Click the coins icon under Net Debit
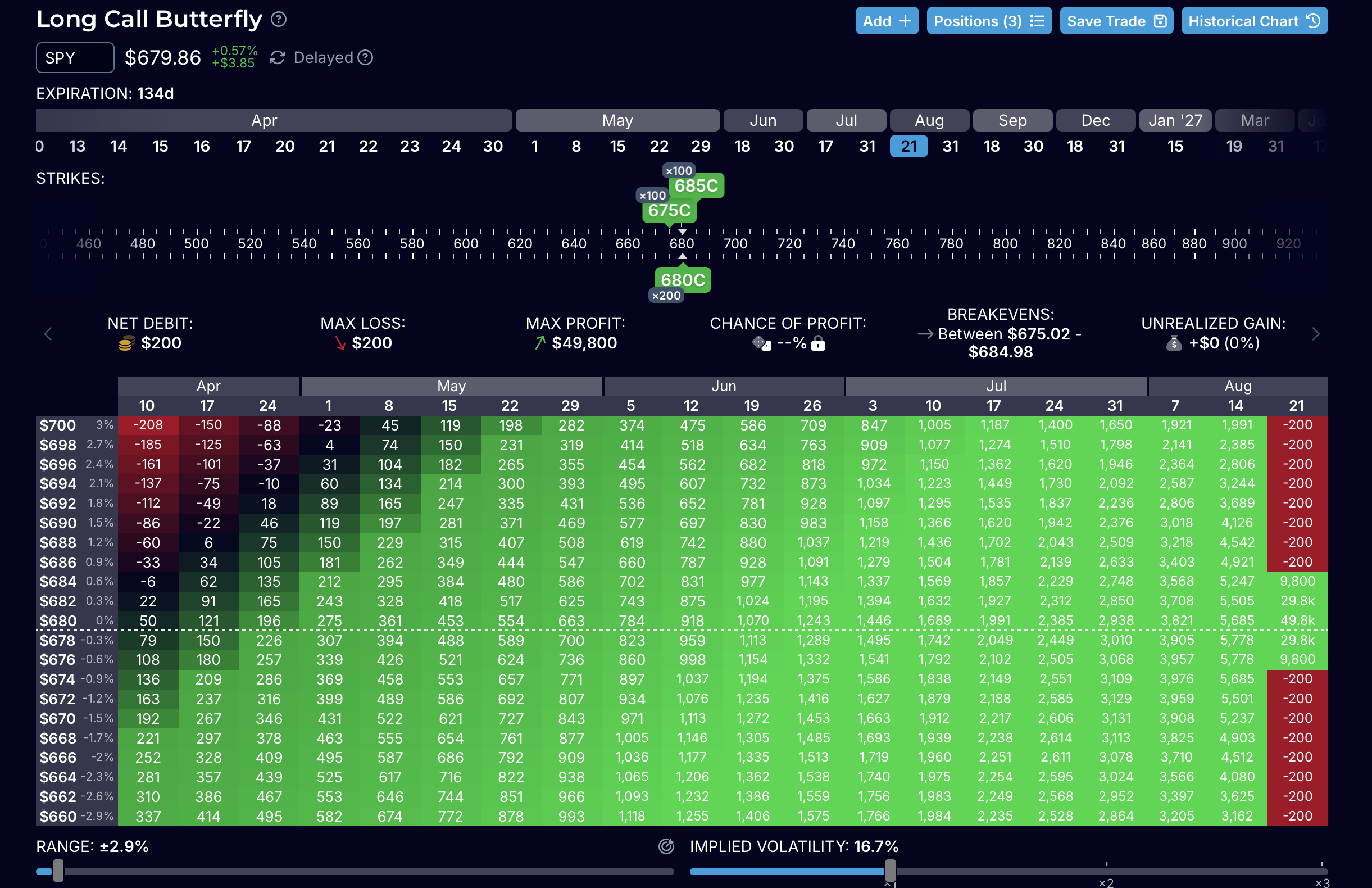The image size is (1372, 888). [126, 343]
